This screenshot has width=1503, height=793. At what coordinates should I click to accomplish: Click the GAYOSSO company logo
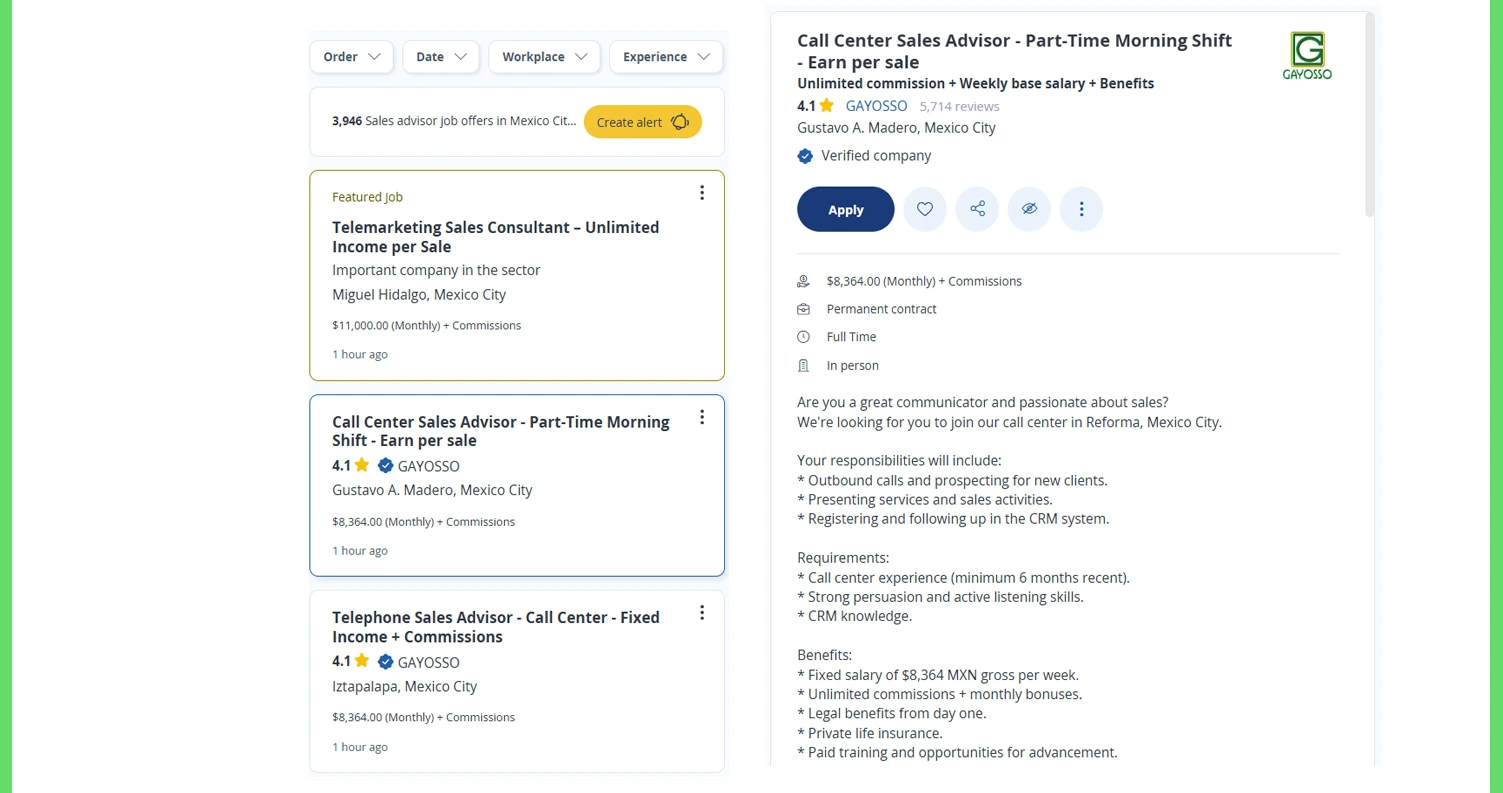[x=1307, y=55]
